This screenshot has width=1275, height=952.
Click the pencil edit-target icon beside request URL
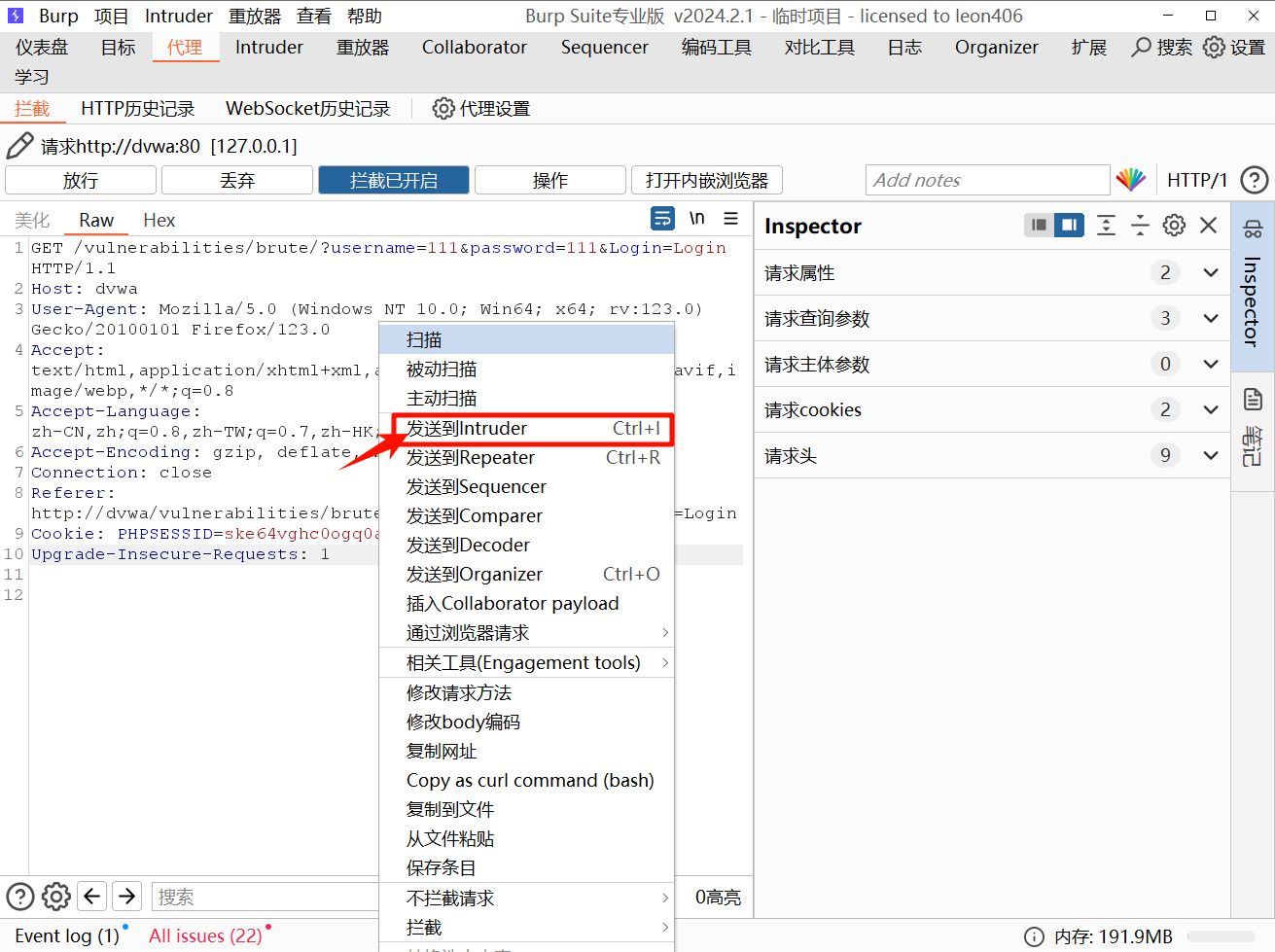(x=19, y=146)
